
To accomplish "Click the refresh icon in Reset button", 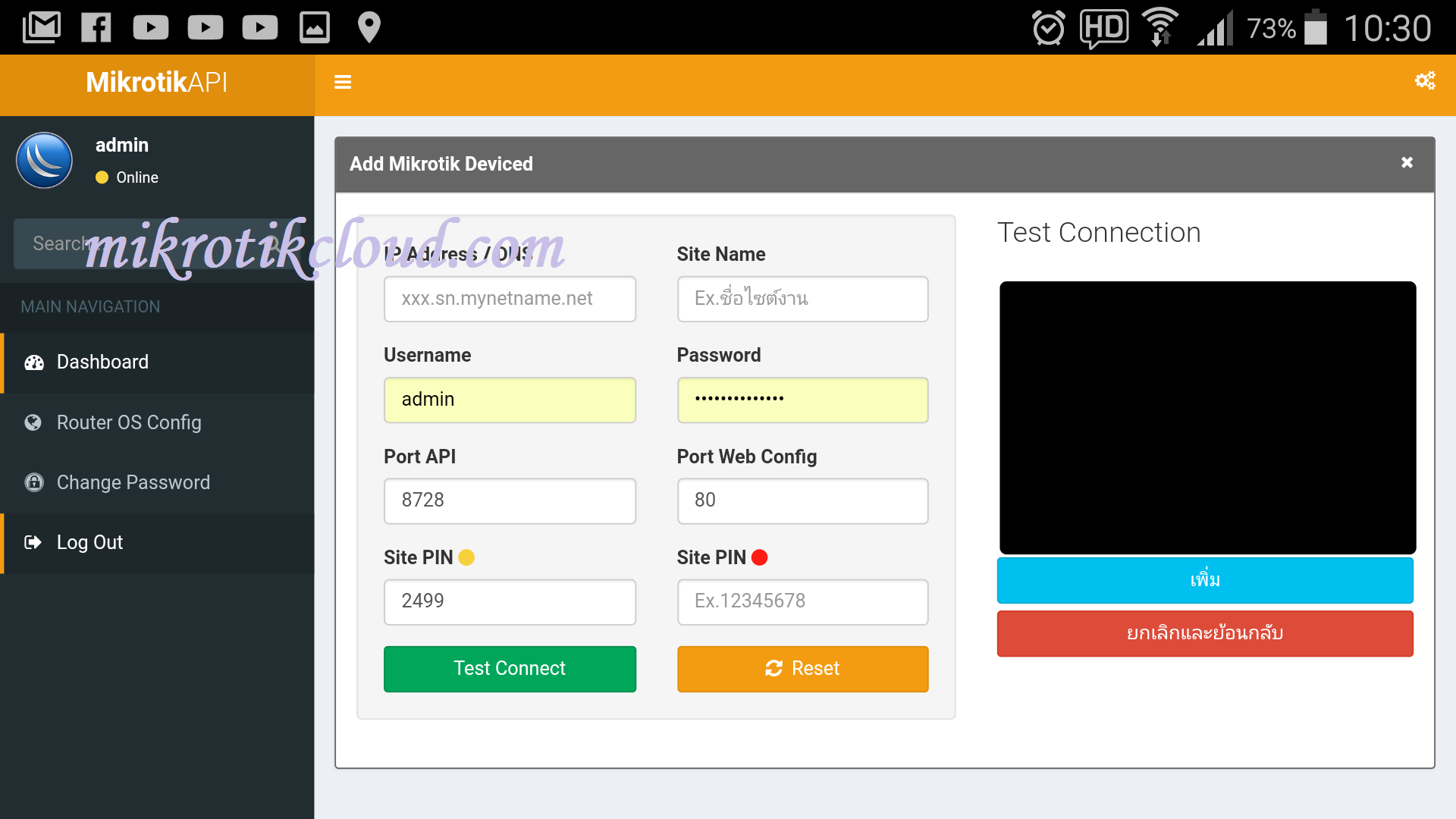I will (x=773, y=668).
